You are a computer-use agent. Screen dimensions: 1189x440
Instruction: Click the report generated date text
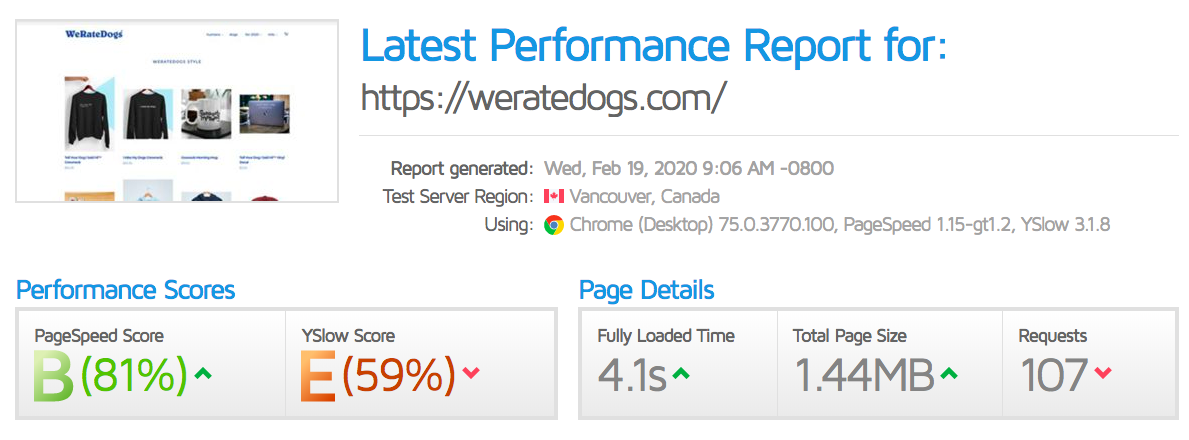click(689, 168)
